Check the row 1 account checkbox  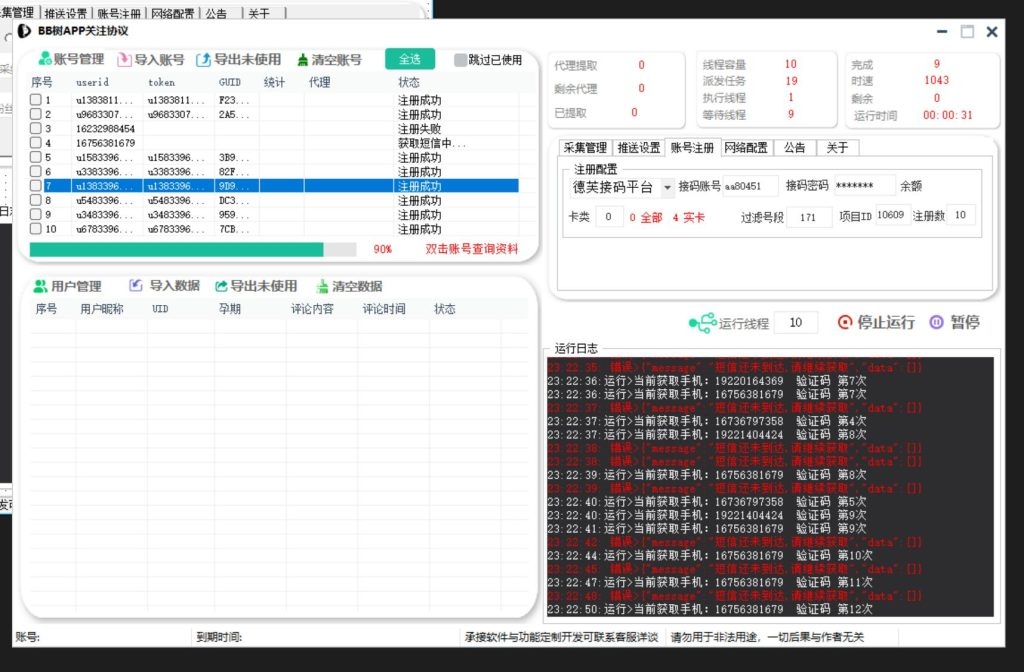38,100
